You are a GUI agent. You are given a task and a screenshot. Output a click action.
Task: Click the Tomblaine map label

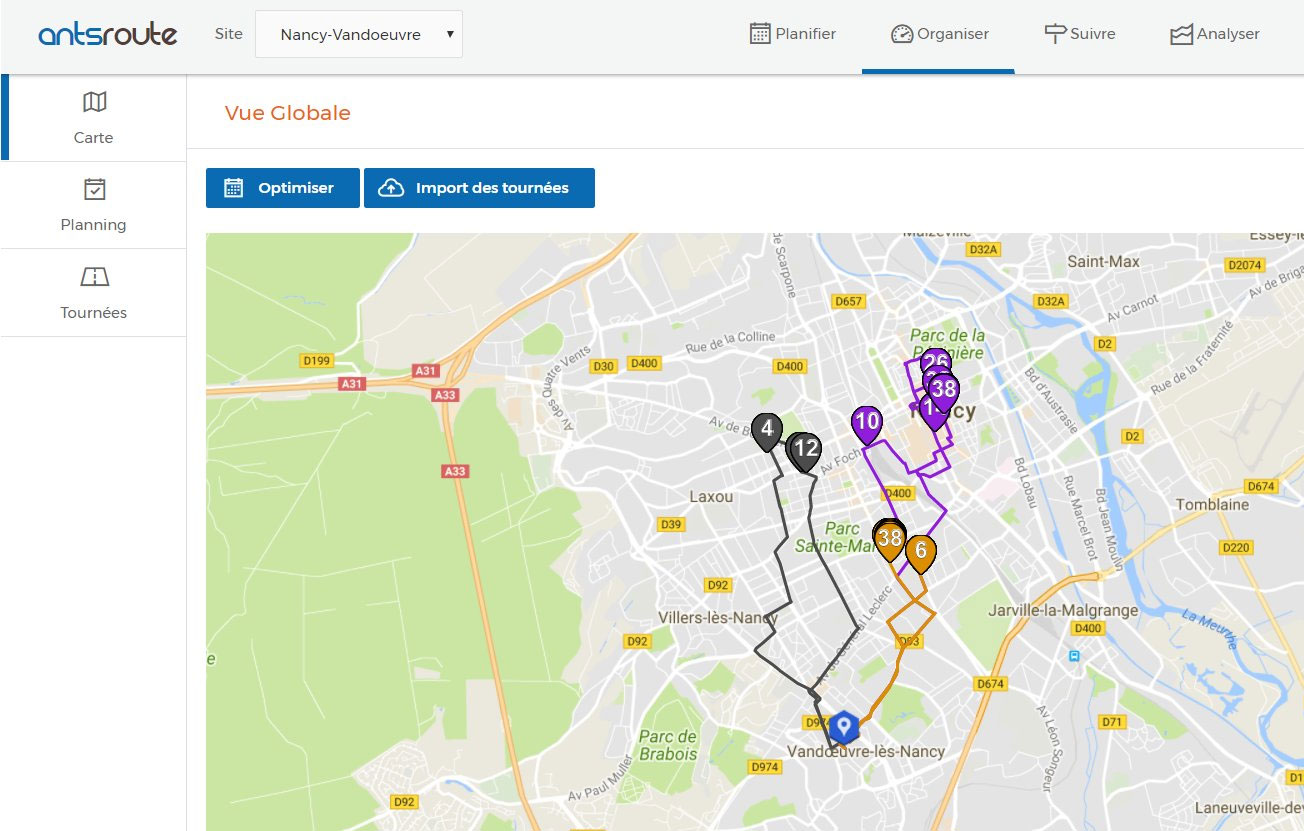tap(1213, 504)
